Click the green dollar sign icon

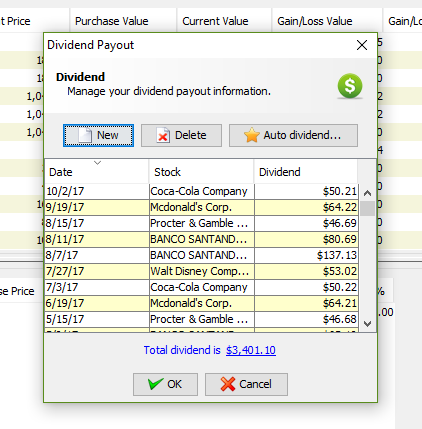pyautogui.click(x=350, y=86)
